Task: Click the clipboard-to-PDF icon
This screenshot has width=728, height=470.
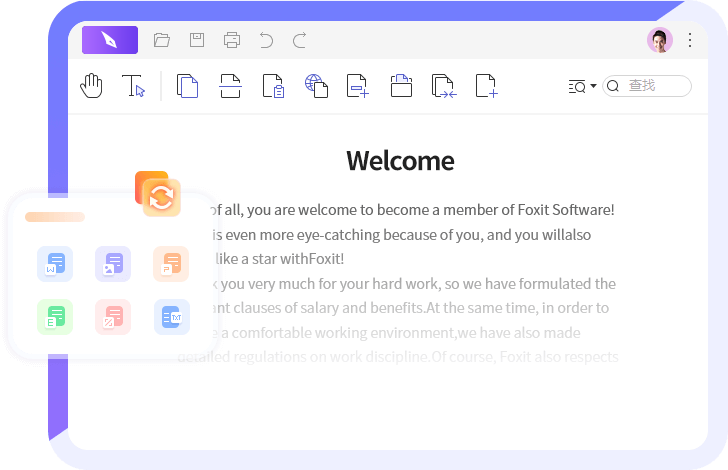Action: [273, 86]
